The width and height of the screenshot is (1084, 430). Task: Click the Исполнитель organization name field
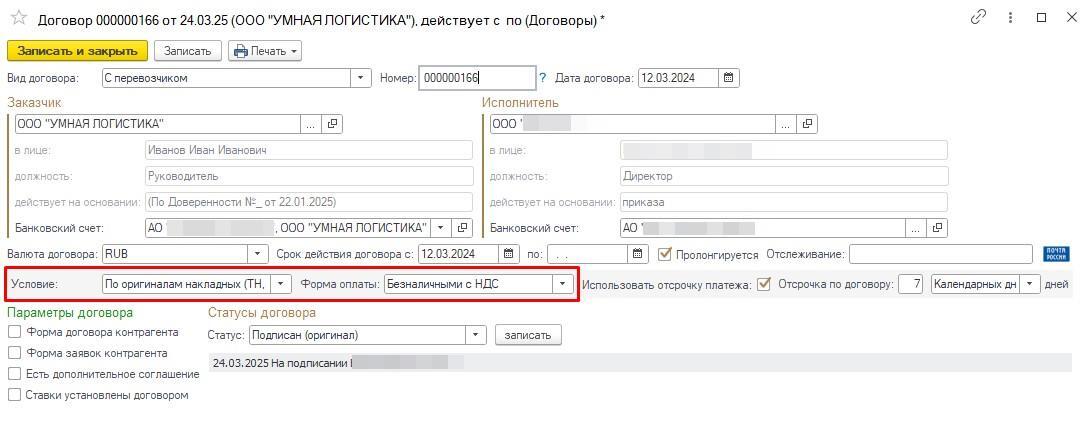click(632, 124)
